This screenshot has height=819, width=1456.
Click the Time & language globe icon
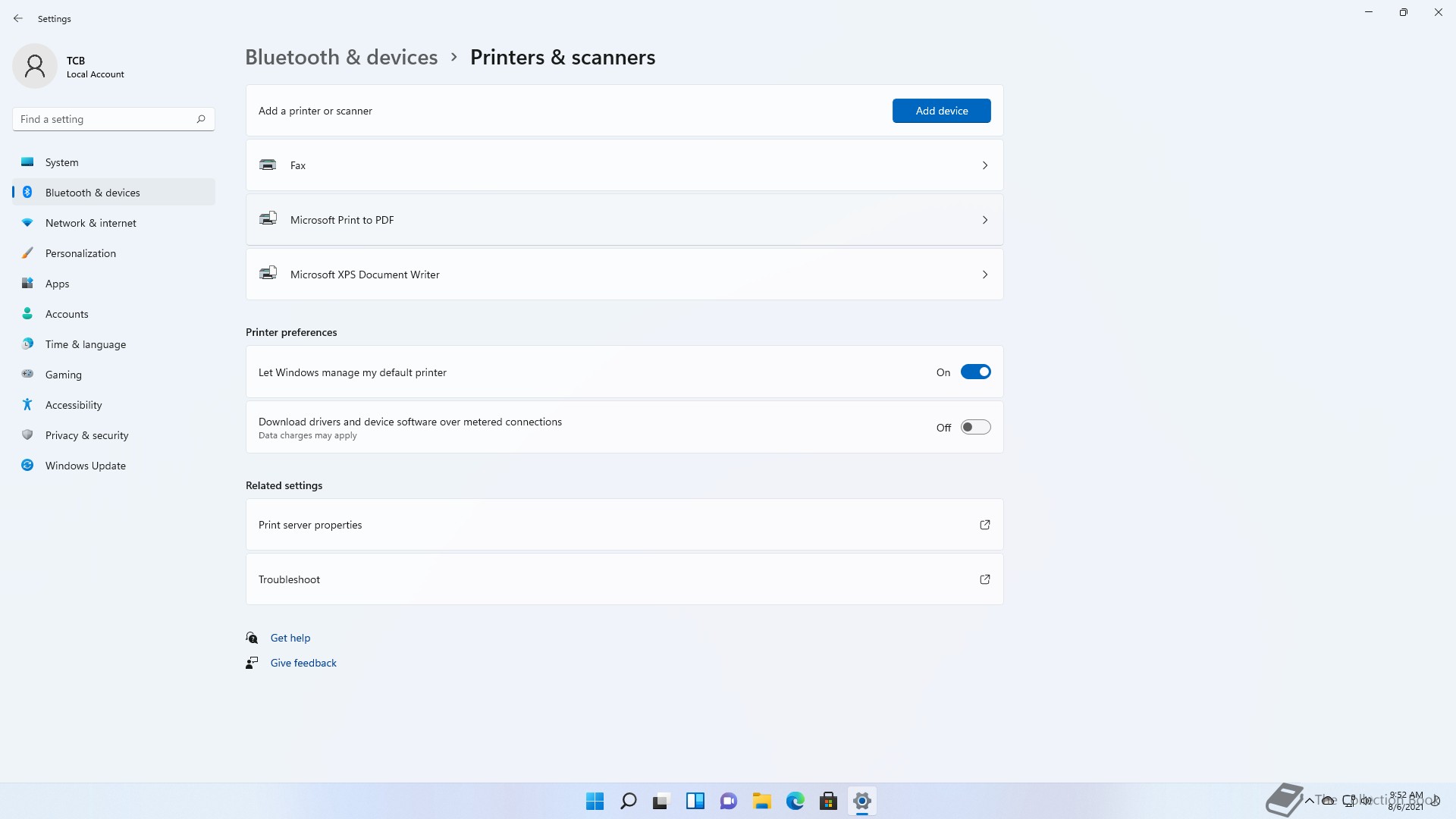click(x=27, y=344)
